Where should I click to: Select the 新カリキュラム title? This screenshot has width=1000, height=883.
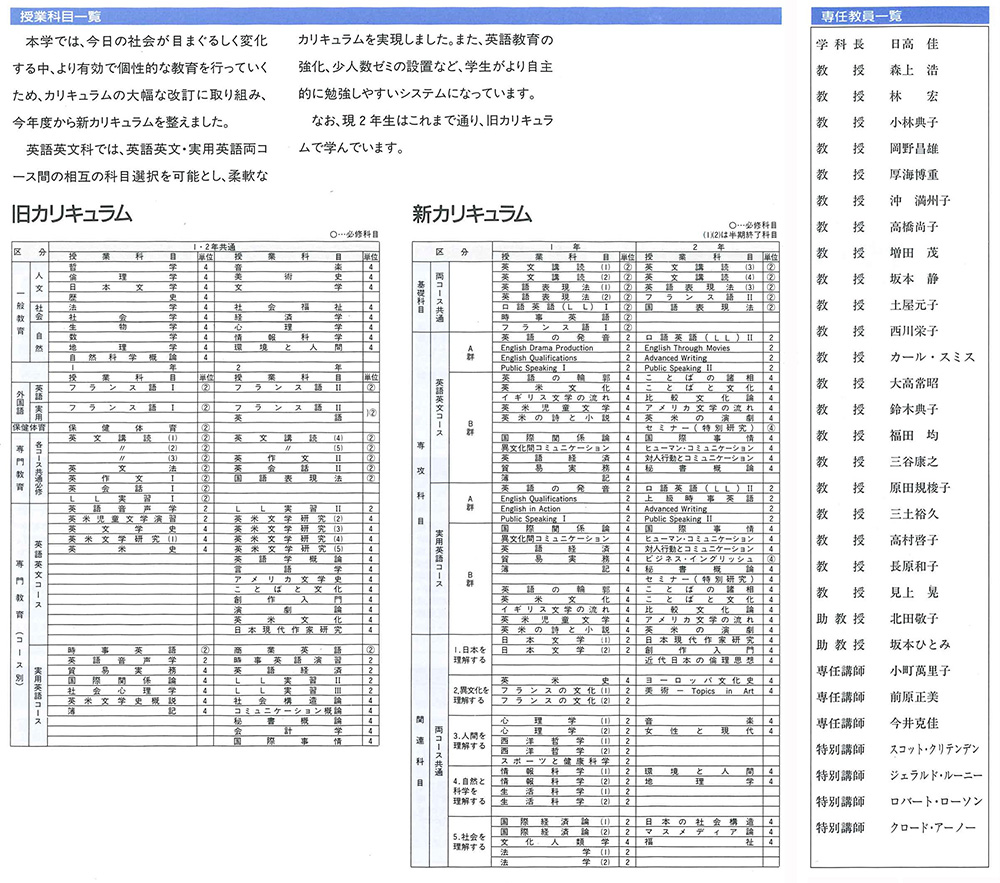pyautogui.click(x=472, y=213)
